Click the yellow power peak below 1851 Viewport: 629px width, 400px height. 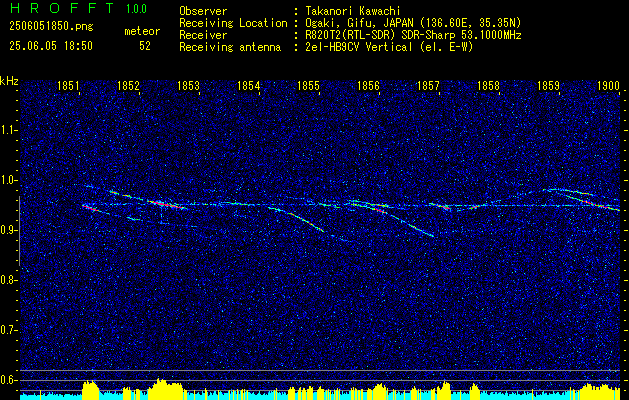pos(90,388)
